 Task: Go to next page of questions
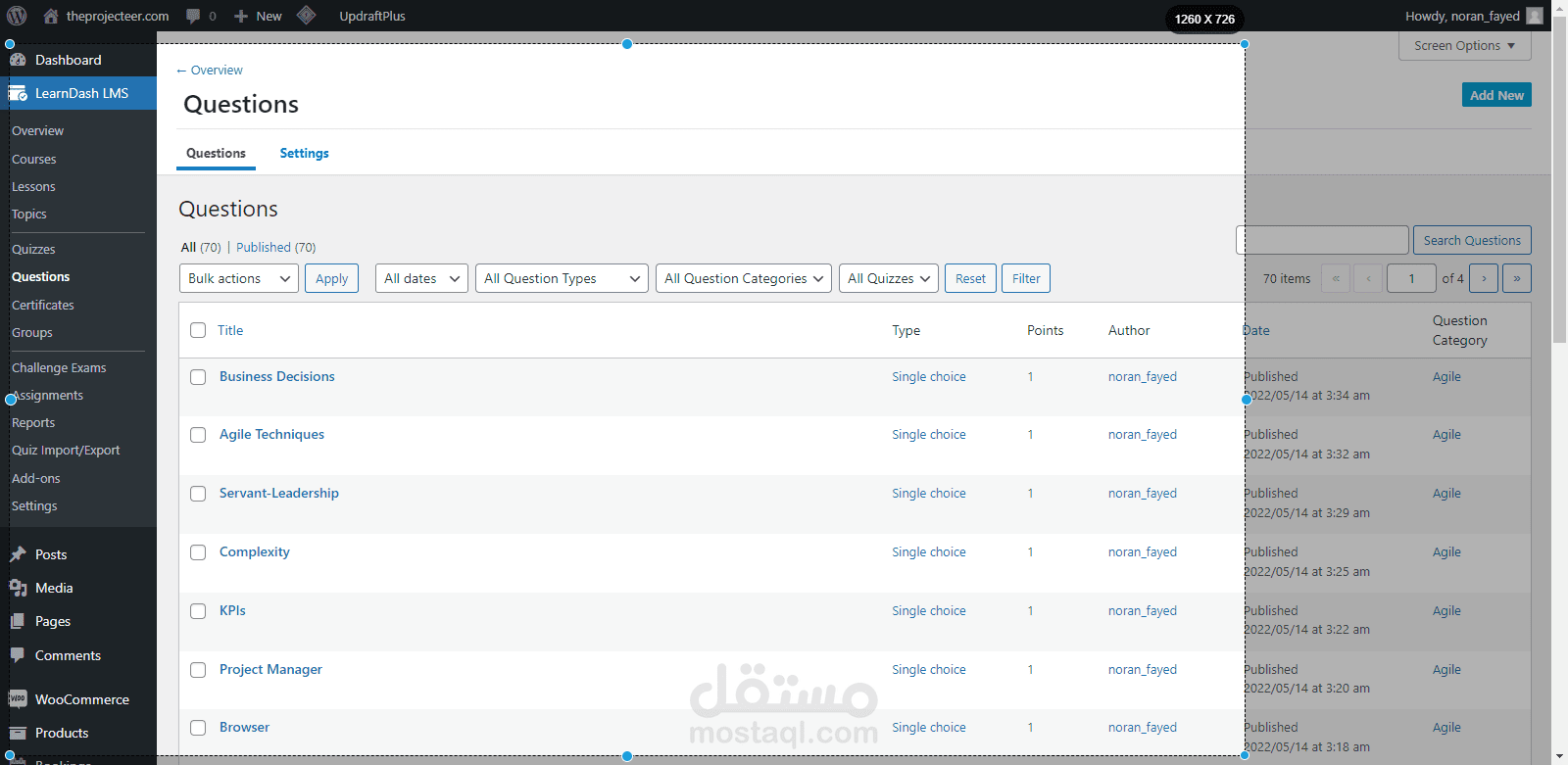point(1484,278)
